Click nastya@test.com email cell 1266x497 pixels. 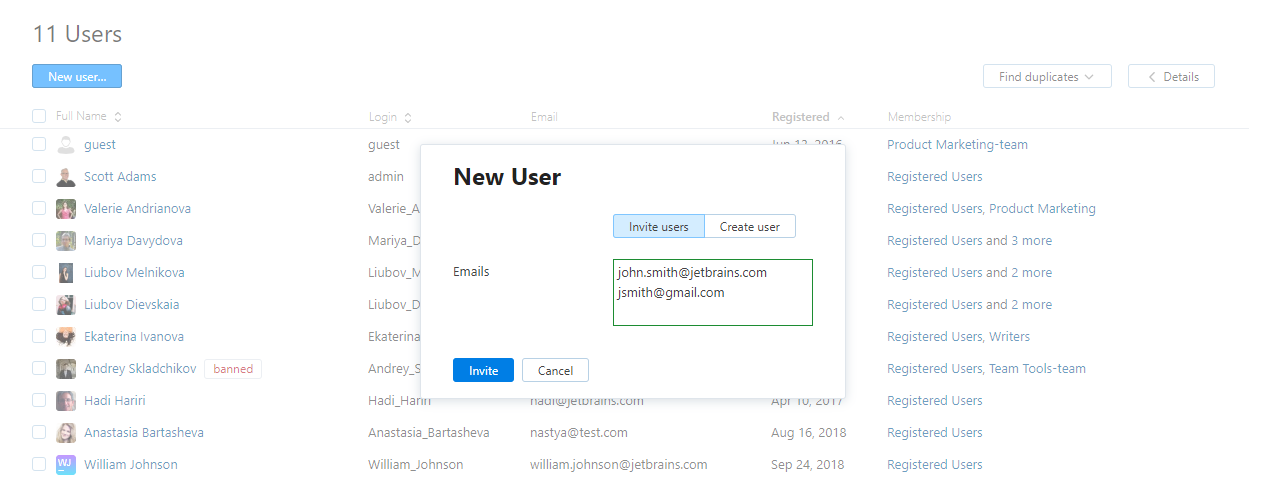(579, 433)
